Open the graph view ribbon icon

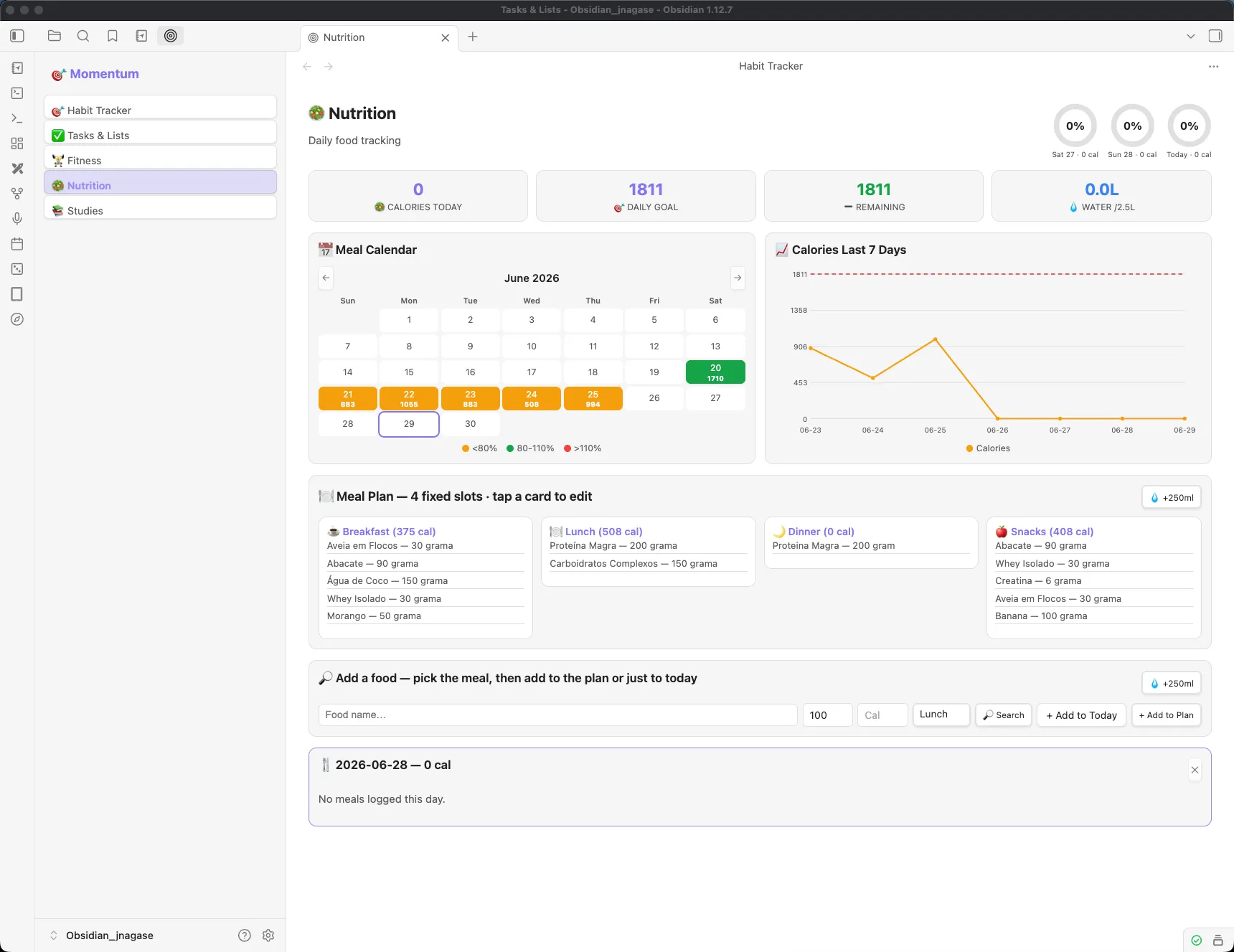17,194
